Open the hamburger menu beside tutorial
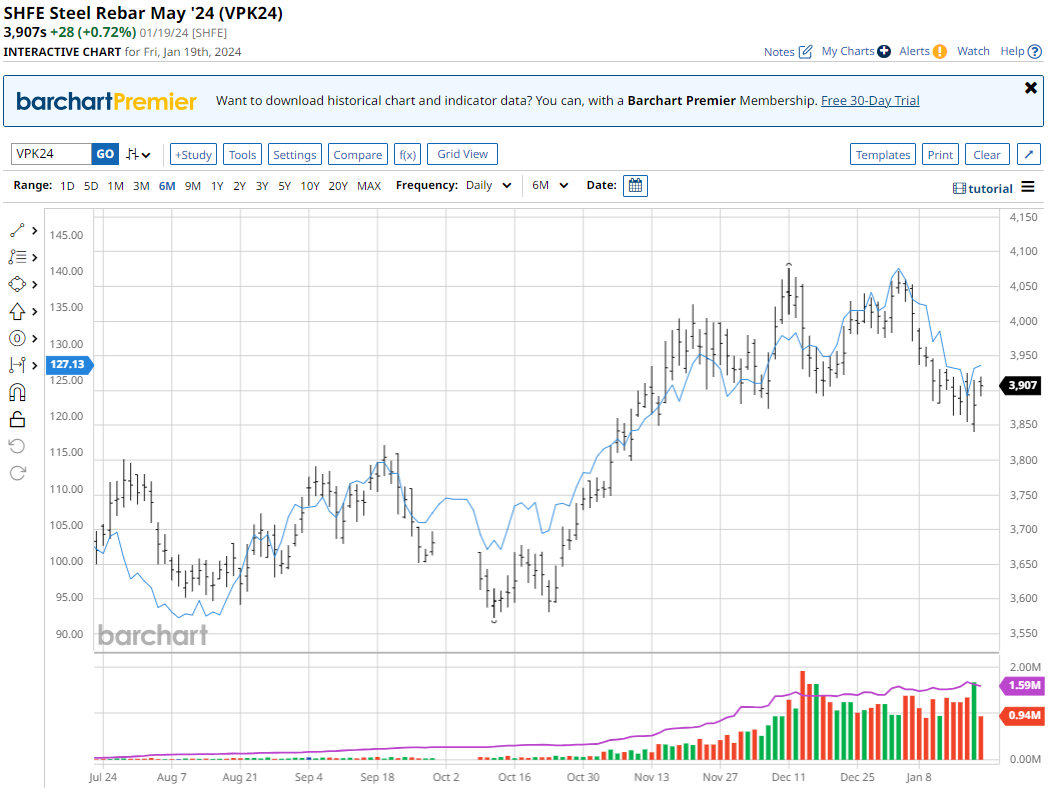Viewport: 1059px width, 797px height. click(1028, 188)
